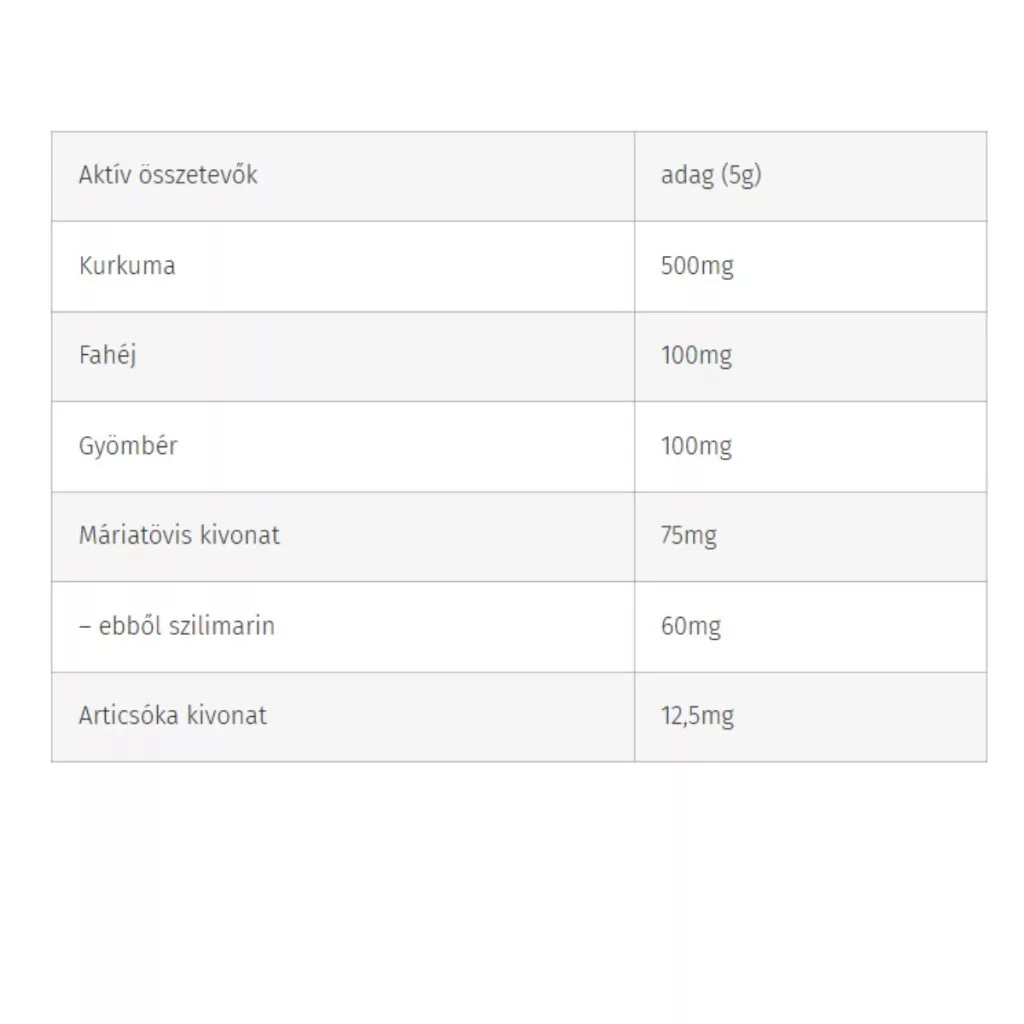Click the 'Articsóka kivonat' cell
The width and height of the screenshot is (1024, 1024).
pos(343,717)
